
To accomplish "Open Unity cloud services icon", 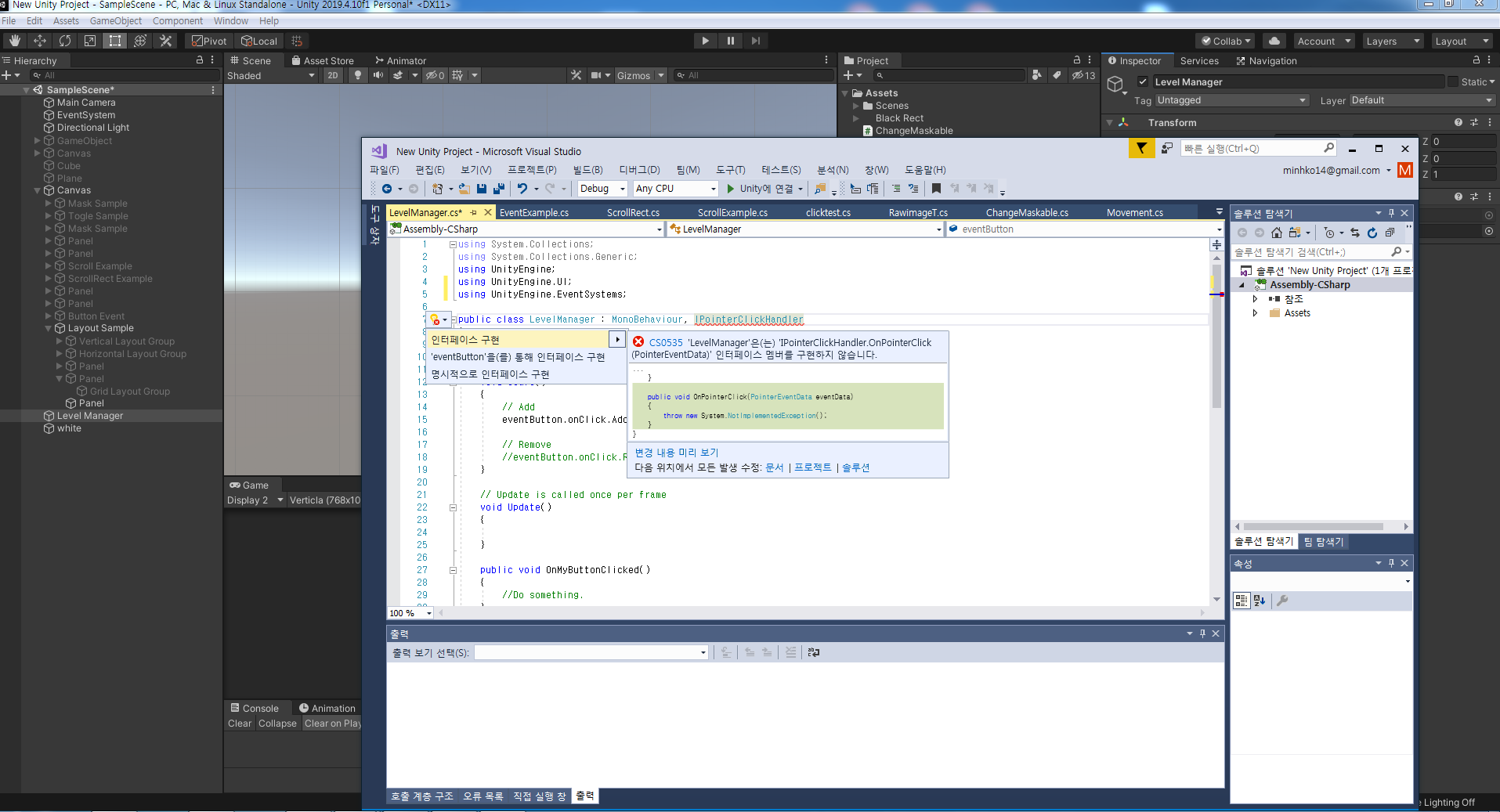I will pos(1274,41).
